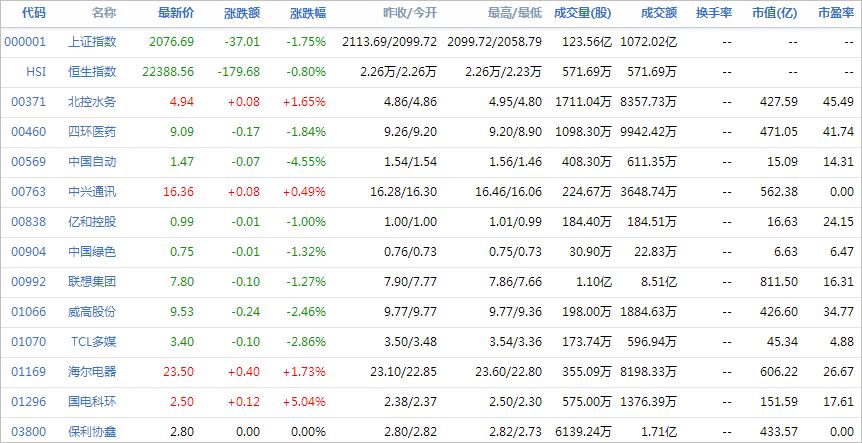Screen dimensions: 862x443
Task: Sort by the 成交量(股) column header
Action: point(583,13)
